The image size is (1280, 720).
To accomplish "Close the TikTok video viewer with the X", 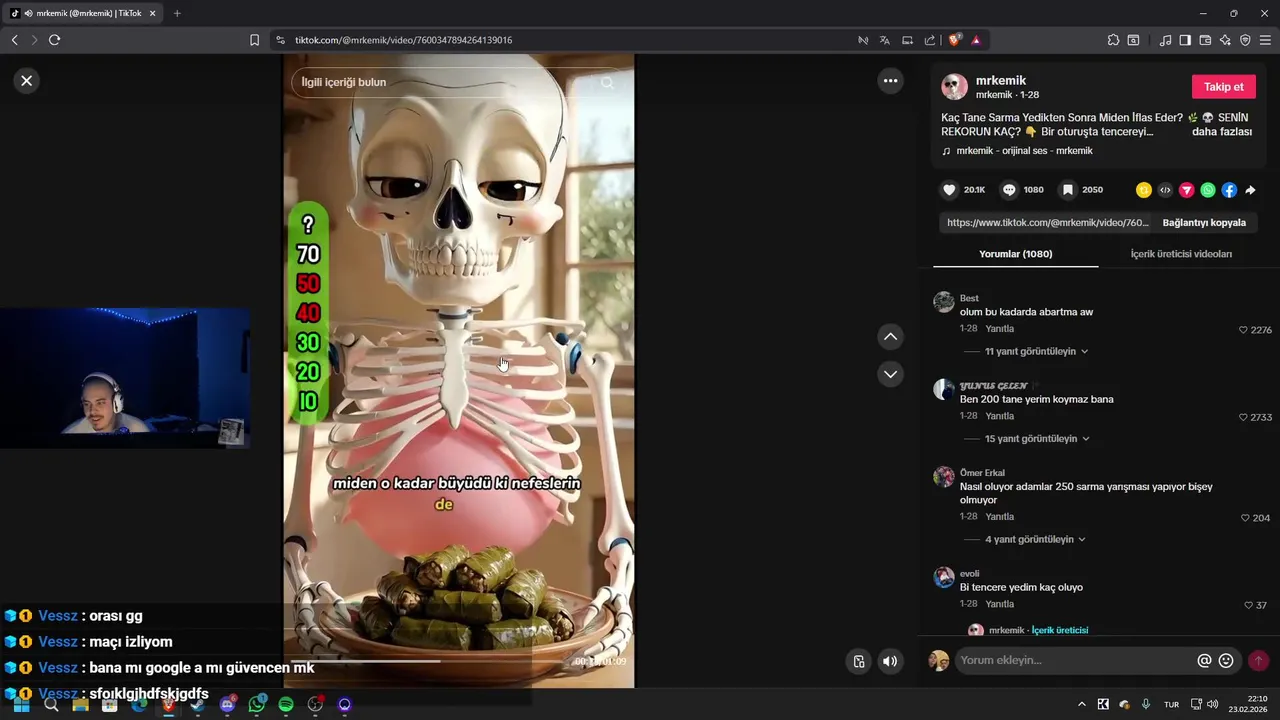I will click(x=27, y=81).
